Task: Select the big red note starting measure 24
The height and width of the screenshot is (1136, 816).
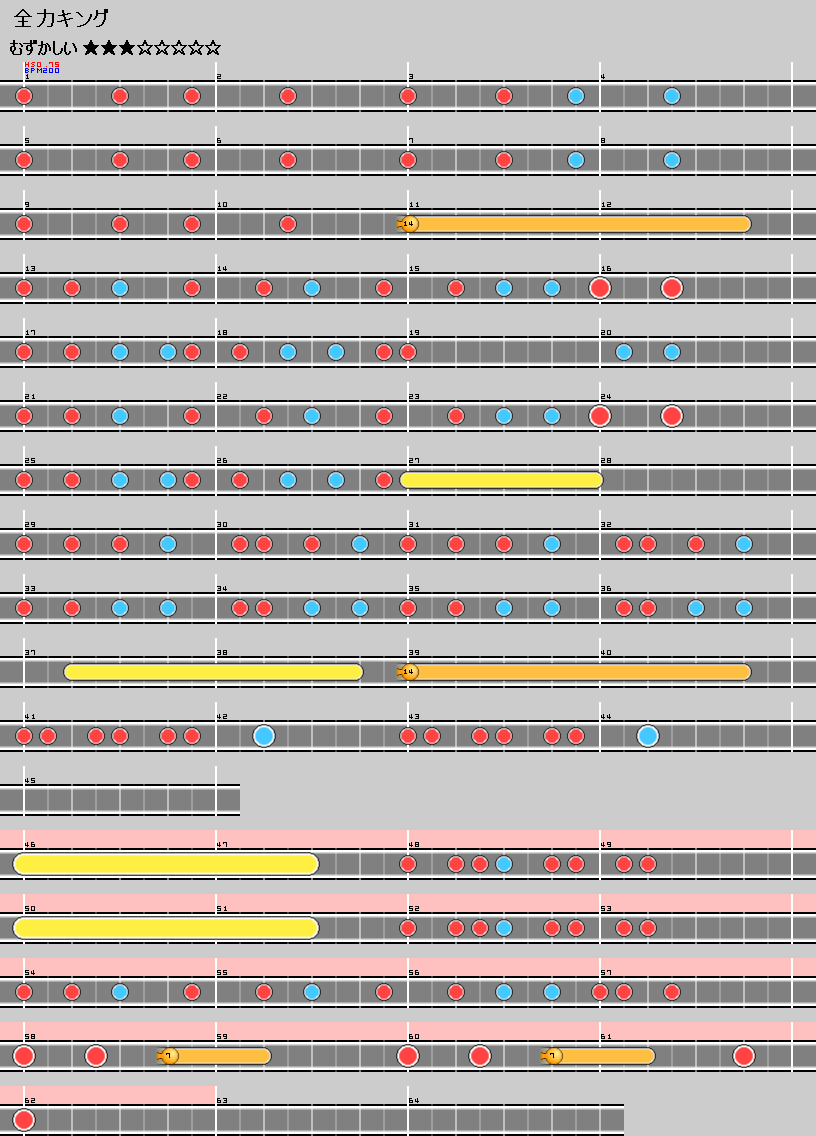Action: point(600,416)
